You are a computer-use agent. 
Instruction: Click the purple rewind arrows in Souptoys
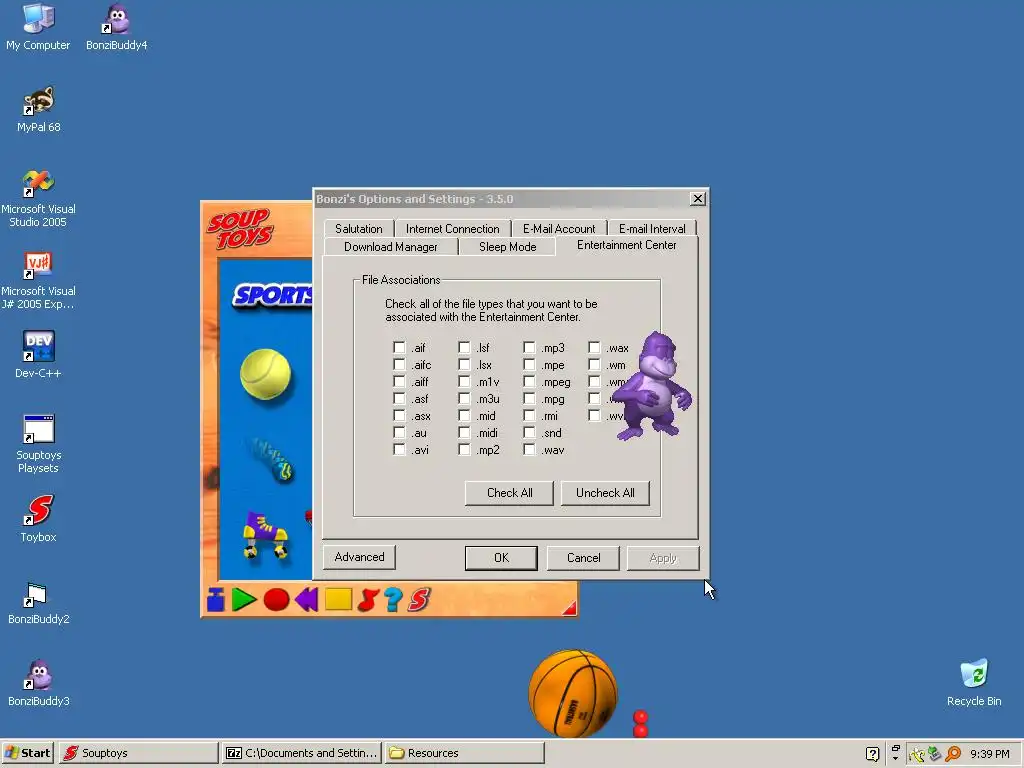click(306, 600)
